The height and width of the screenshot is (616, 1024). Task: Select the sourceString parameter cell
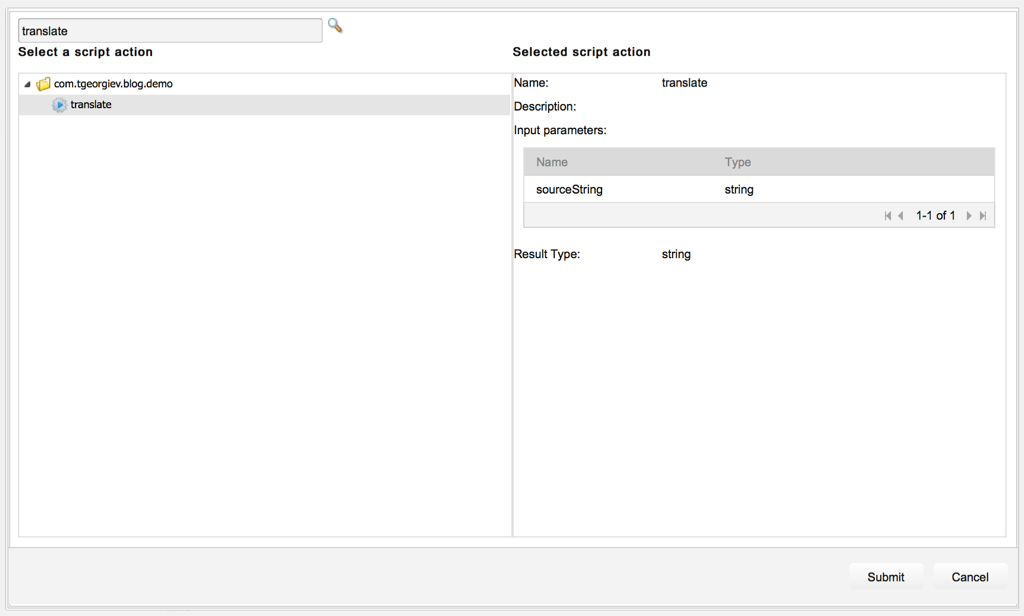click(569, 189)
